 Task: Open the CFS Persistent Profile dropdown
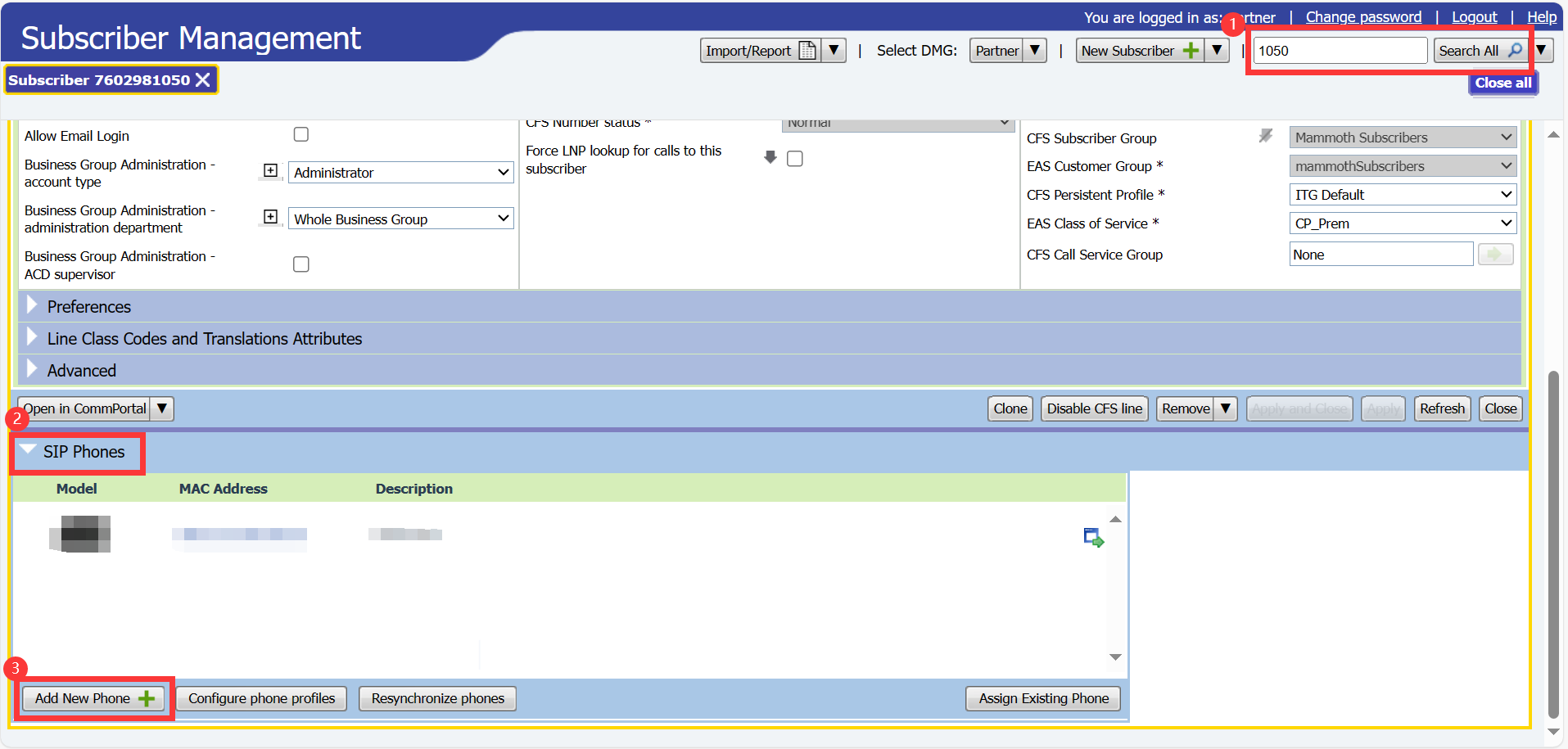1402,195
